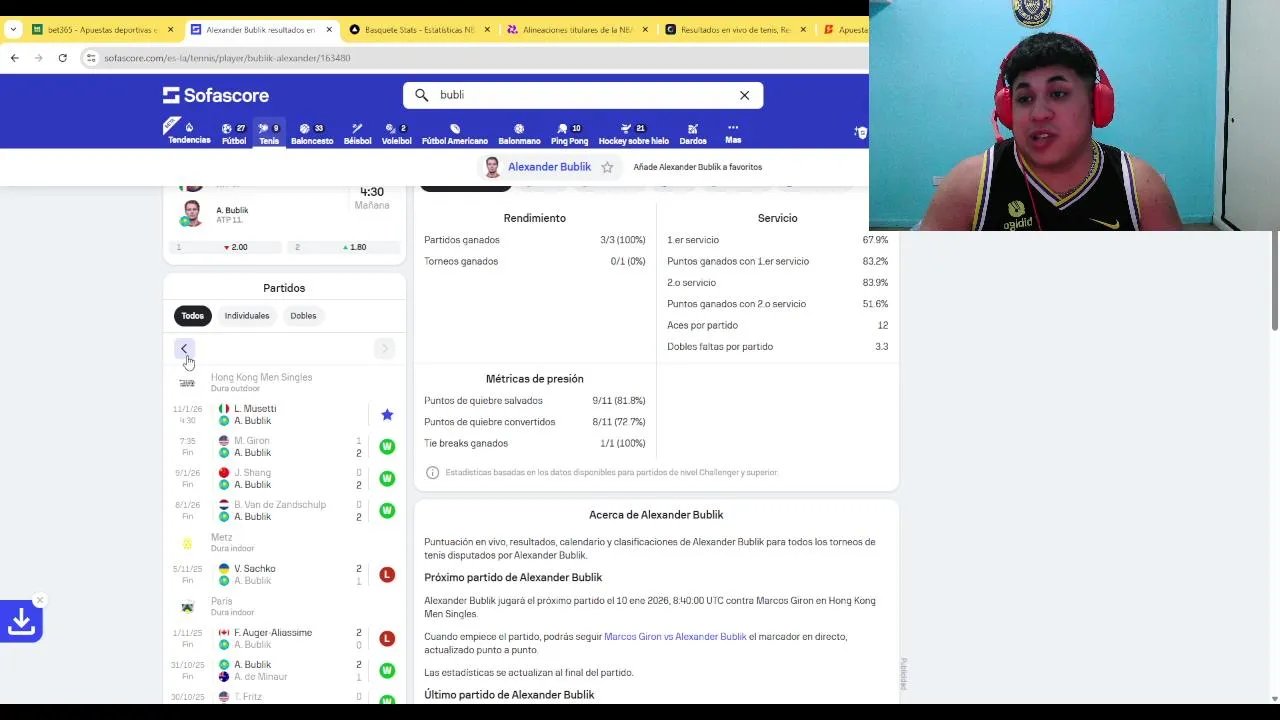
Task: Open the Fútbol sports section
Action: (234, 133)
